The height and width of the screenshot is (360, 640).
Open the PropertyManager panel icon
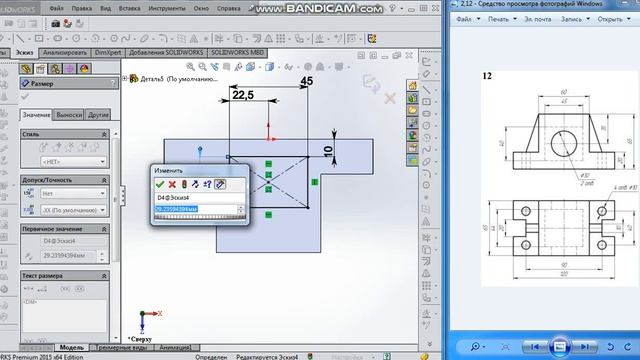(x=40, y=69)
